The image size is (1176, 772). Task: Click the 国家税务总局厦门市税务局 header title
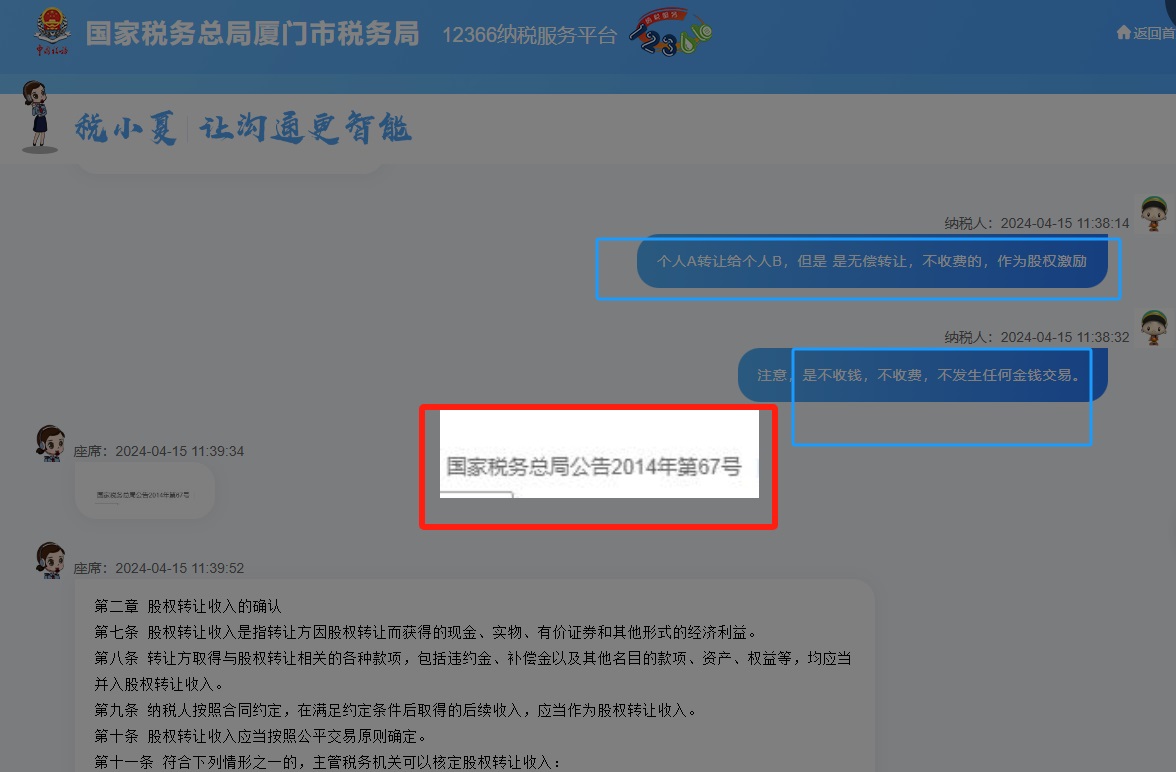pyautogui.click(x=252, y=33)
